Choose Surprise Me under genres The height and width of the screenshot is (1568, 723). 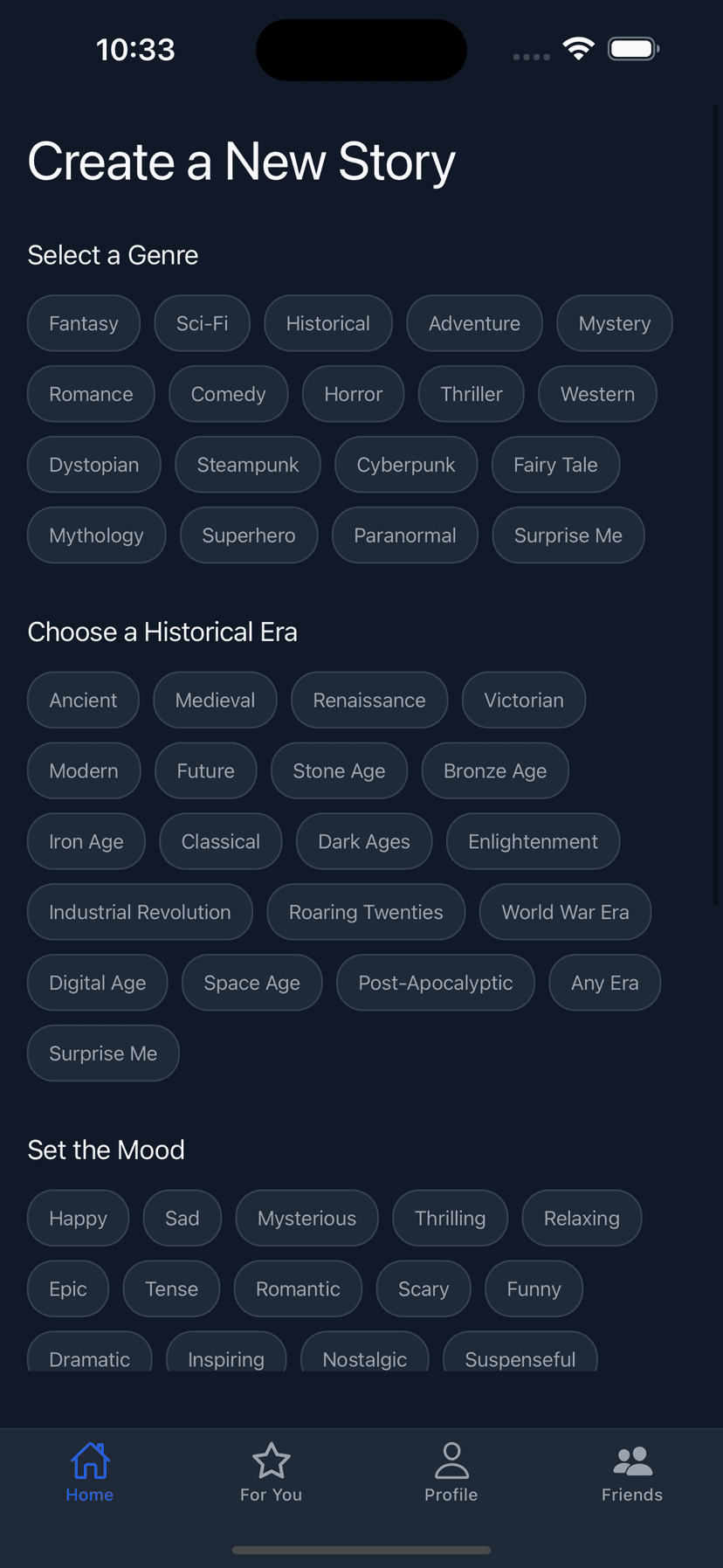pos(568,535)
